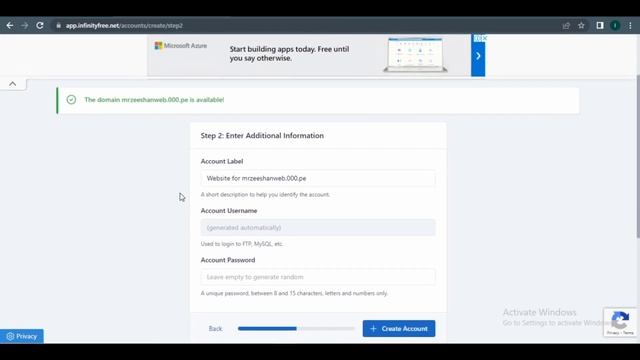Close the ad with the X icon
Image resolution: width=640 pixels, height=360 pixels.
click(x=484, y=38)
